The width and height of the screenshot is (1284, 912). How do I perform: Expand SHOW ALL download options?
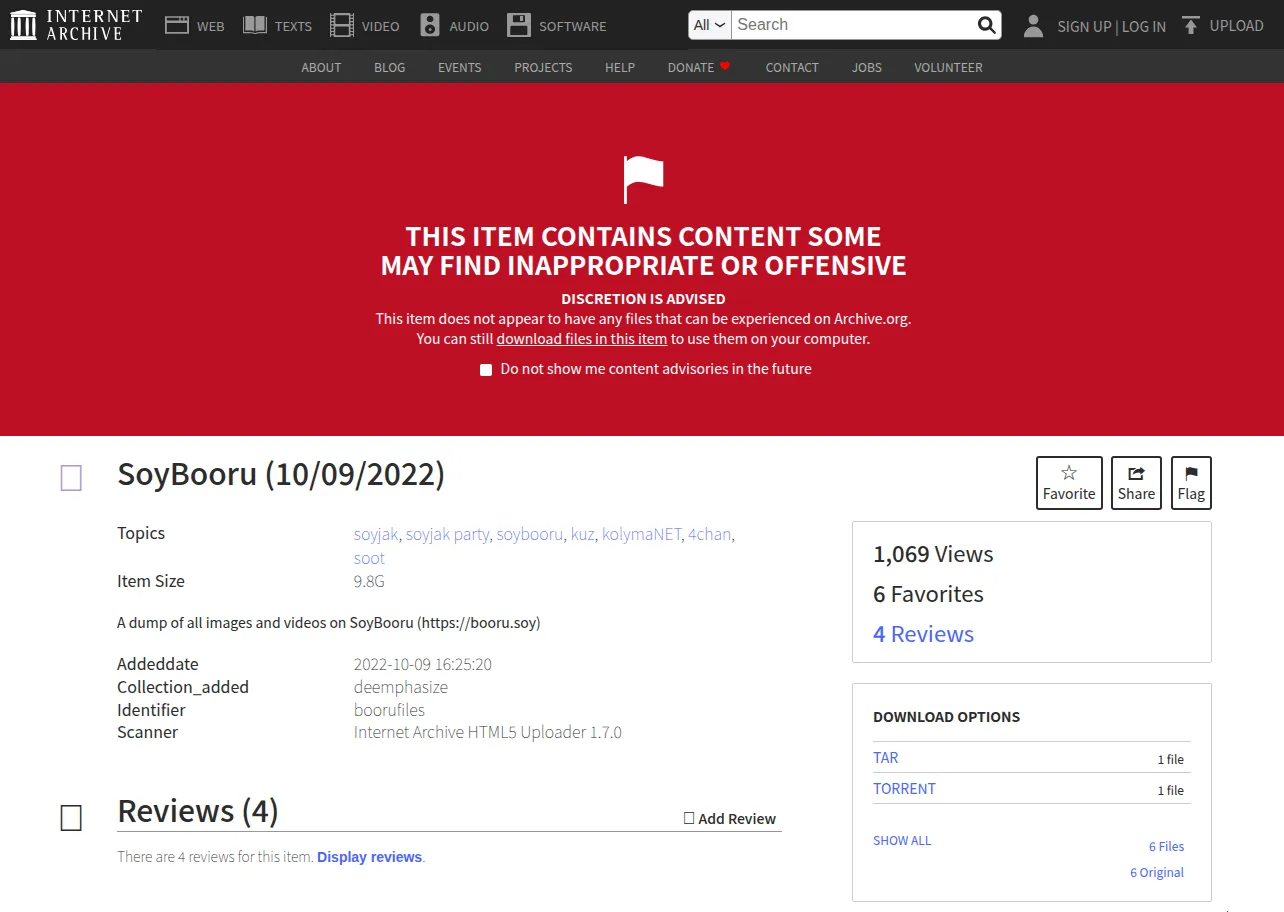pos(902,841)
